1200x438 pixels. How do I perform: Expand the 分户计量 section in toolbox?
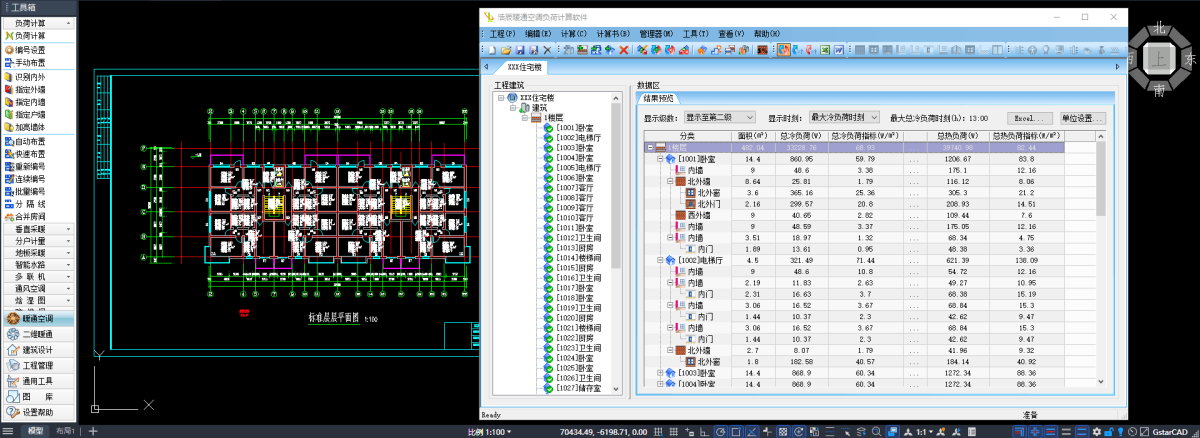point(40,241)
